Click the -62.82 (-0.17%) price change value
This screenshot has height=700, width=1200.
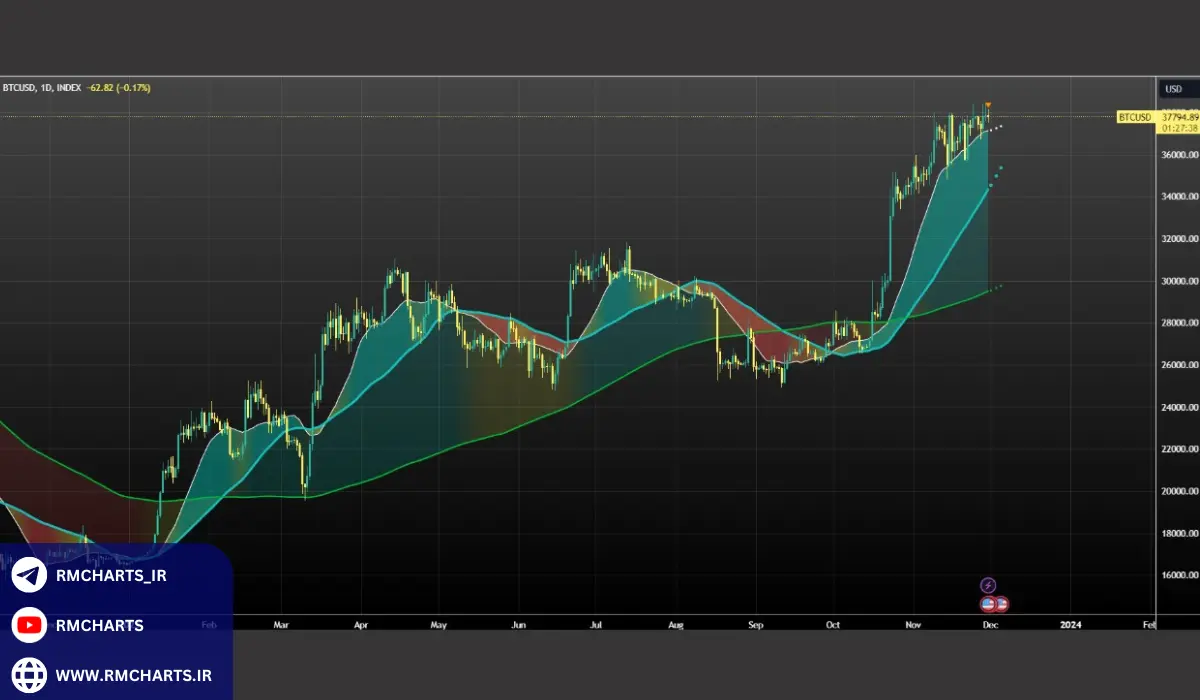119,88
